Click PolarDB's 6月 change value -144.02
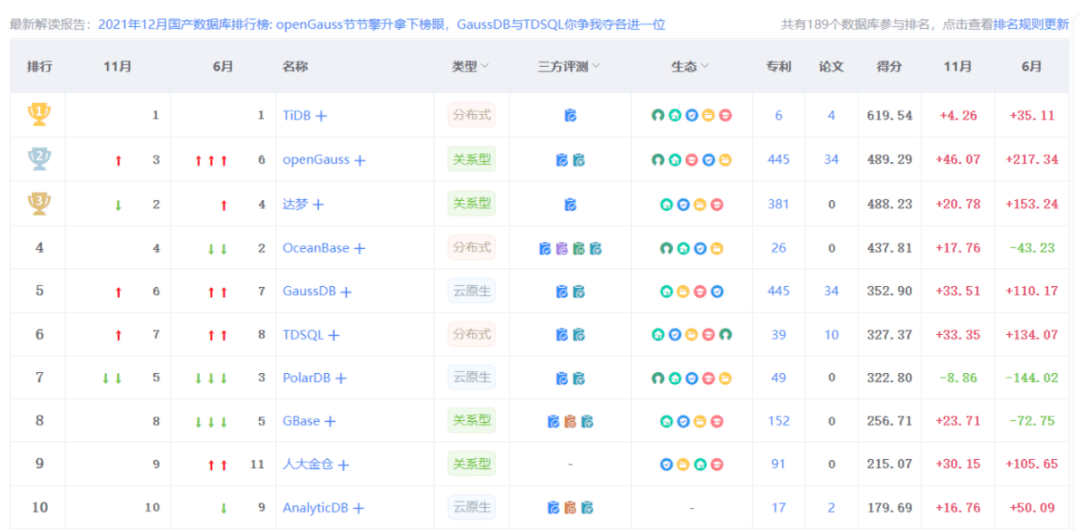Image resolution: width=1080 pixels, height=530 pixels. pyautogui.click(x=1030, y=378)
